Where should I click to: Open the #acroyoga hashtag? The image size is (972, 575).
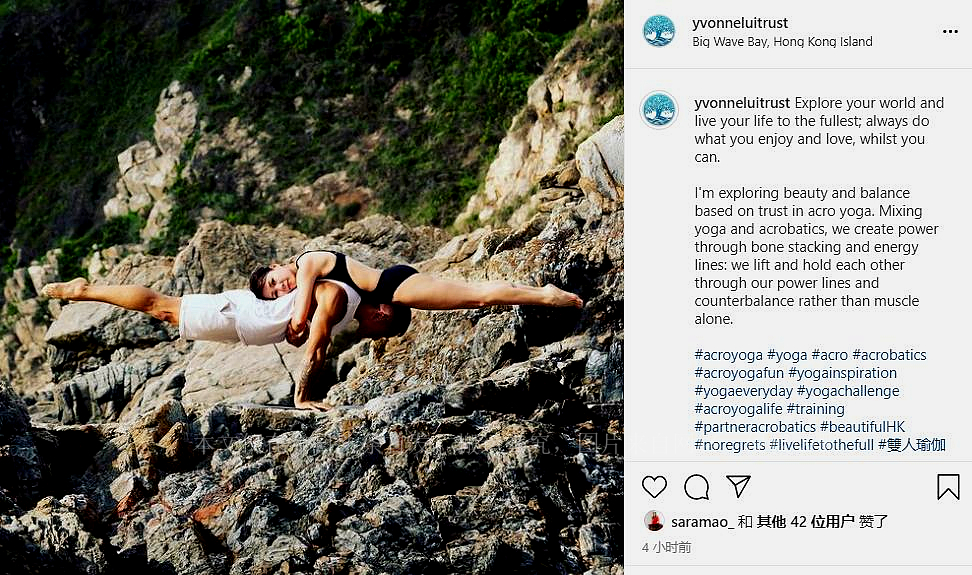(x=728, y=355)
